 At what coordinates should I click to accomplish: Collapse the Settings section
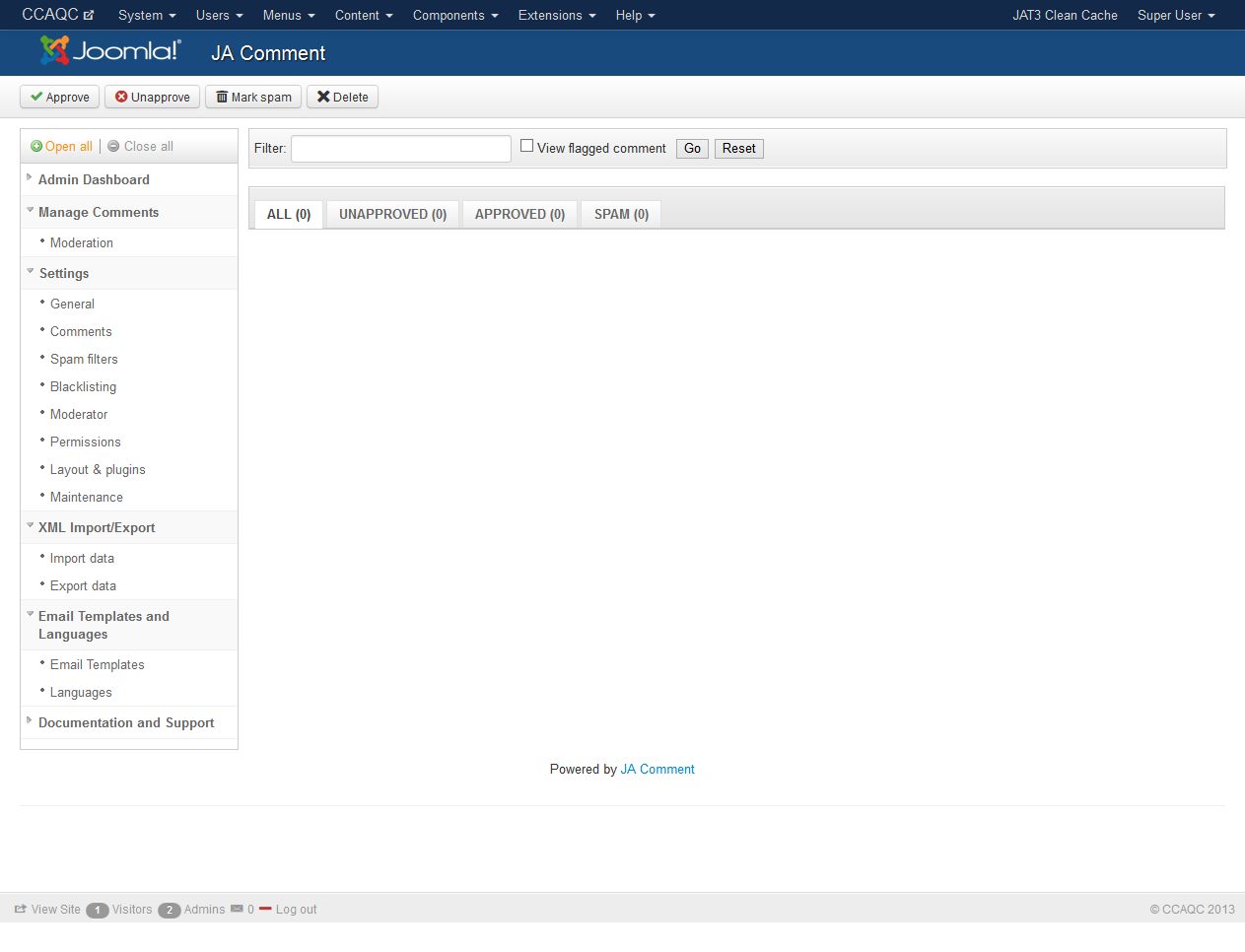click(129, 273)
